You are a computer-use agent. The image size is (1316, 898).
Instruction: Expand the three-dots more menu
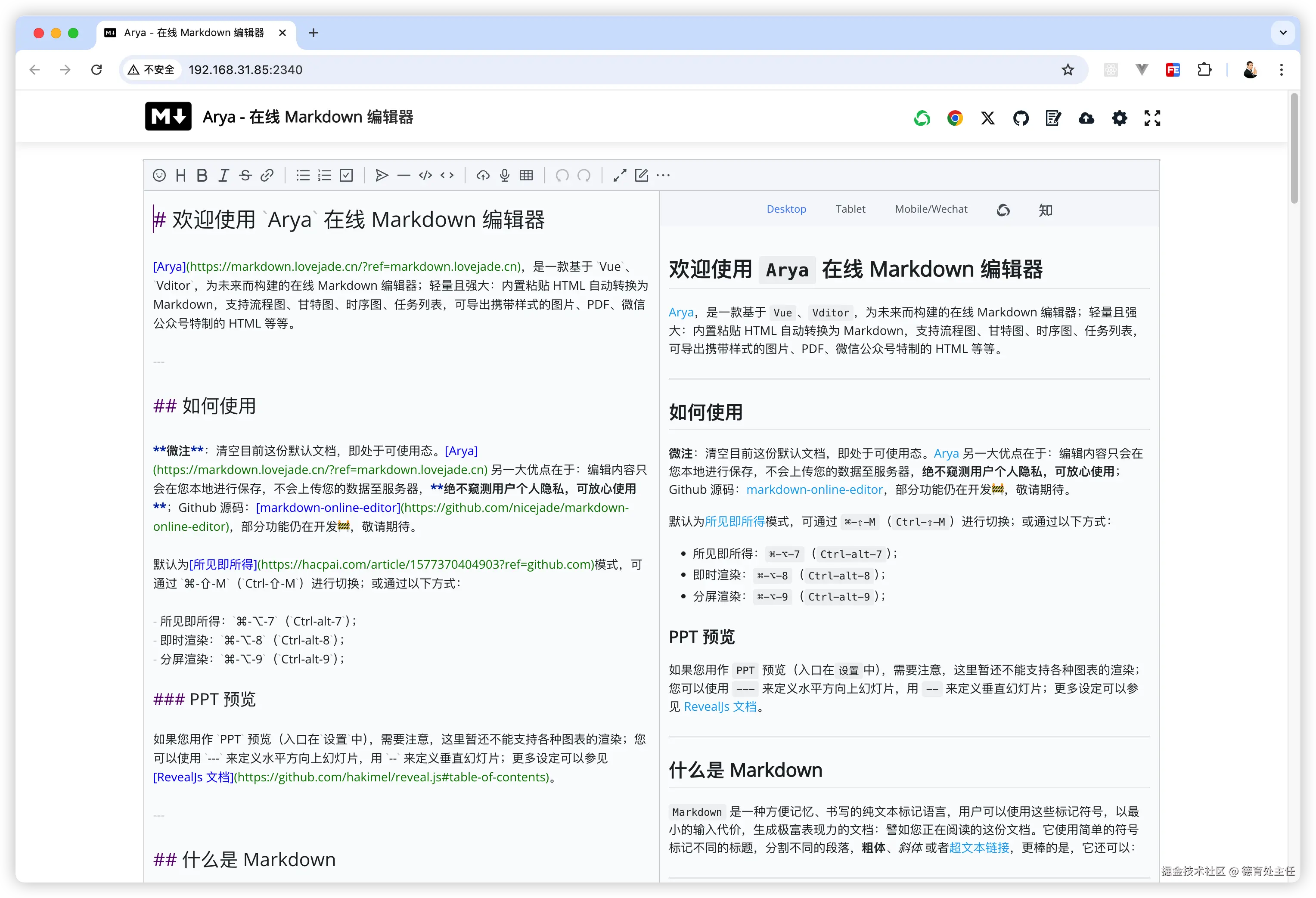(x=663, y=176)
